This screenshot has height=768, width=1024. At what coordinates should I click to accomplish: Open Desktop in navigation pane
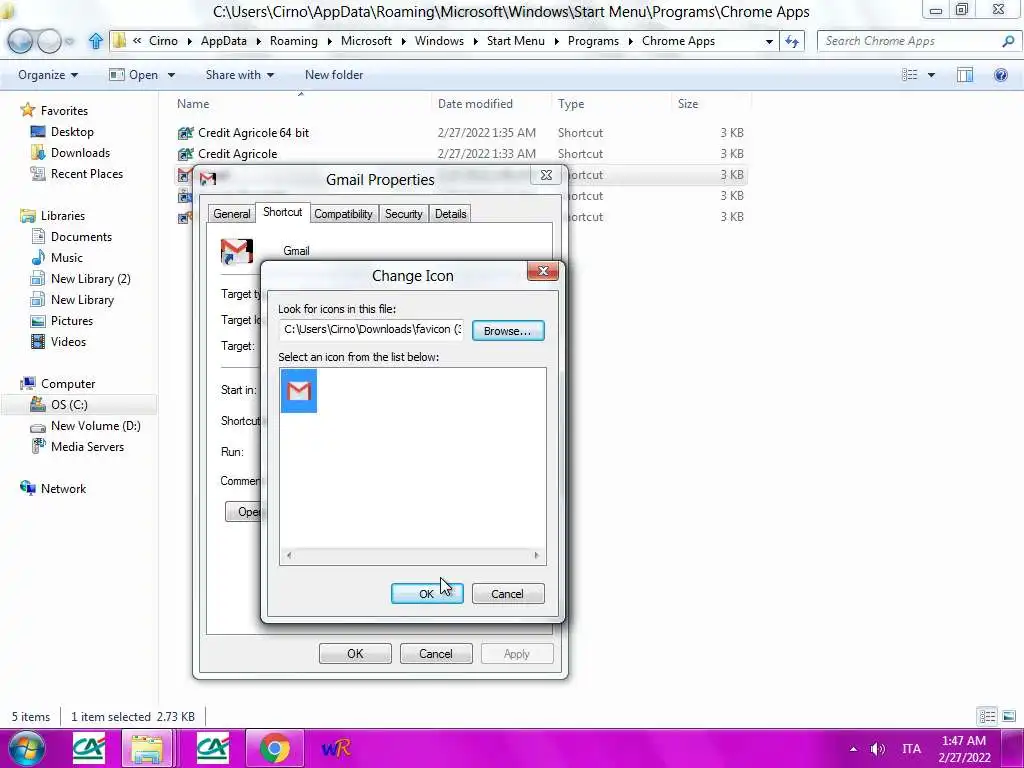click(x=72, y=131)
